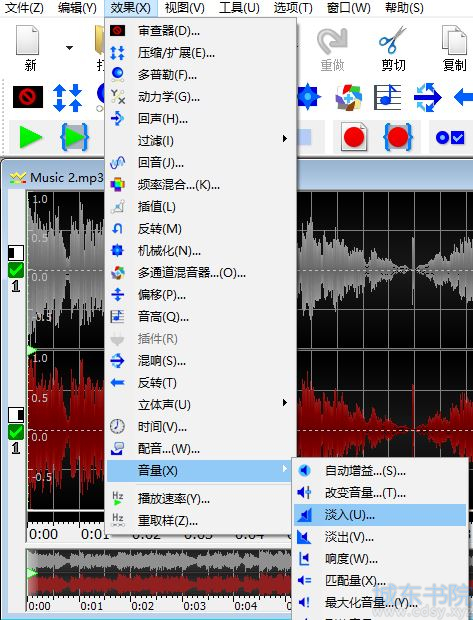The width and height of the screenshot is (473, 620).
Task: Click the 复制 copy icon
Action: pos(454,48)
